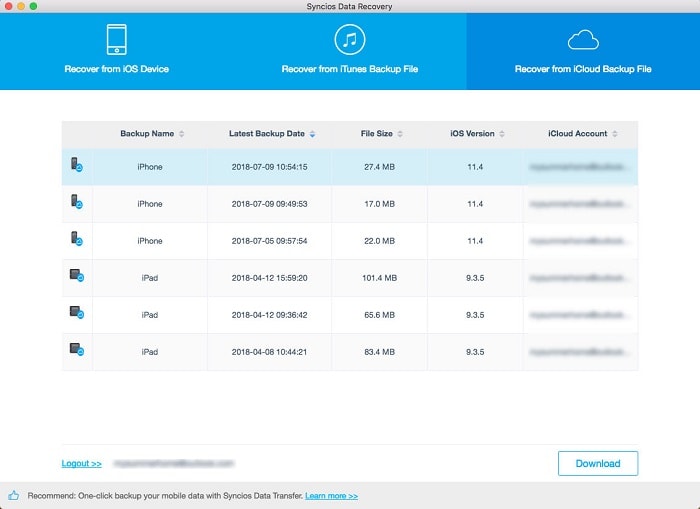Click the 17.0 MB file size cell
The image size is (700, 509).
tap(379, 204)
